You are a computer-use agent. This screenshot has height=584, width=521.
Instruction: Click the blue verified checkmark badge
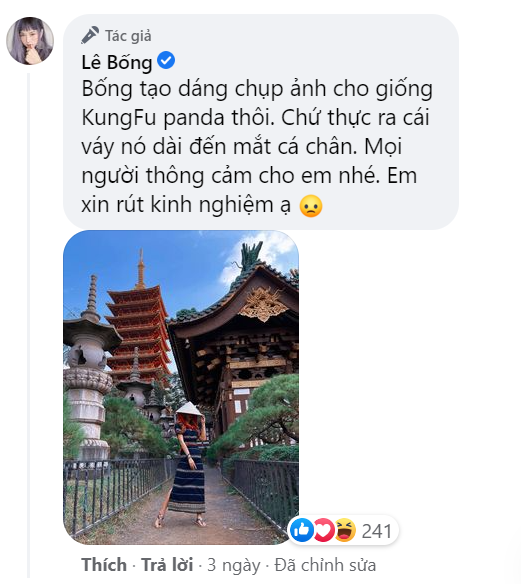(x=166, y=60)
